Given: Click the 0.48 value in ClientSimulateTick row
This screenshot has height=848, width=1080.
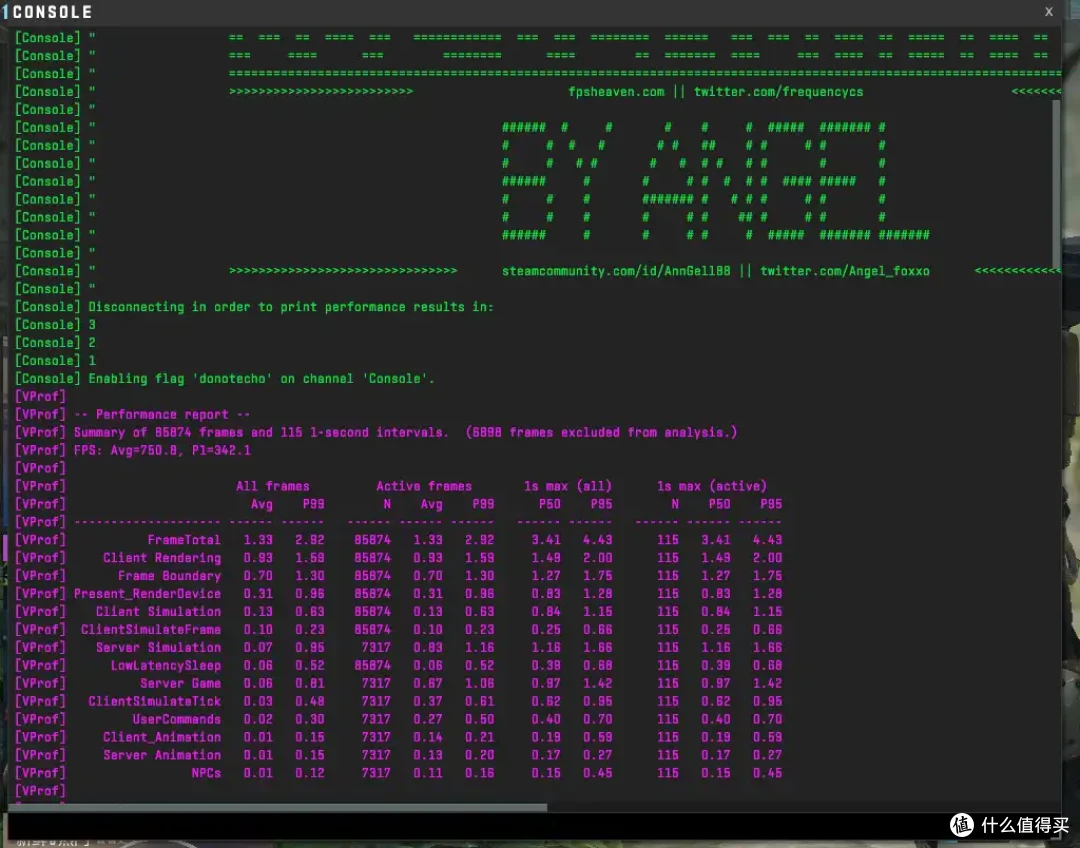Looking at the screenshot, I should pos(310,701).
